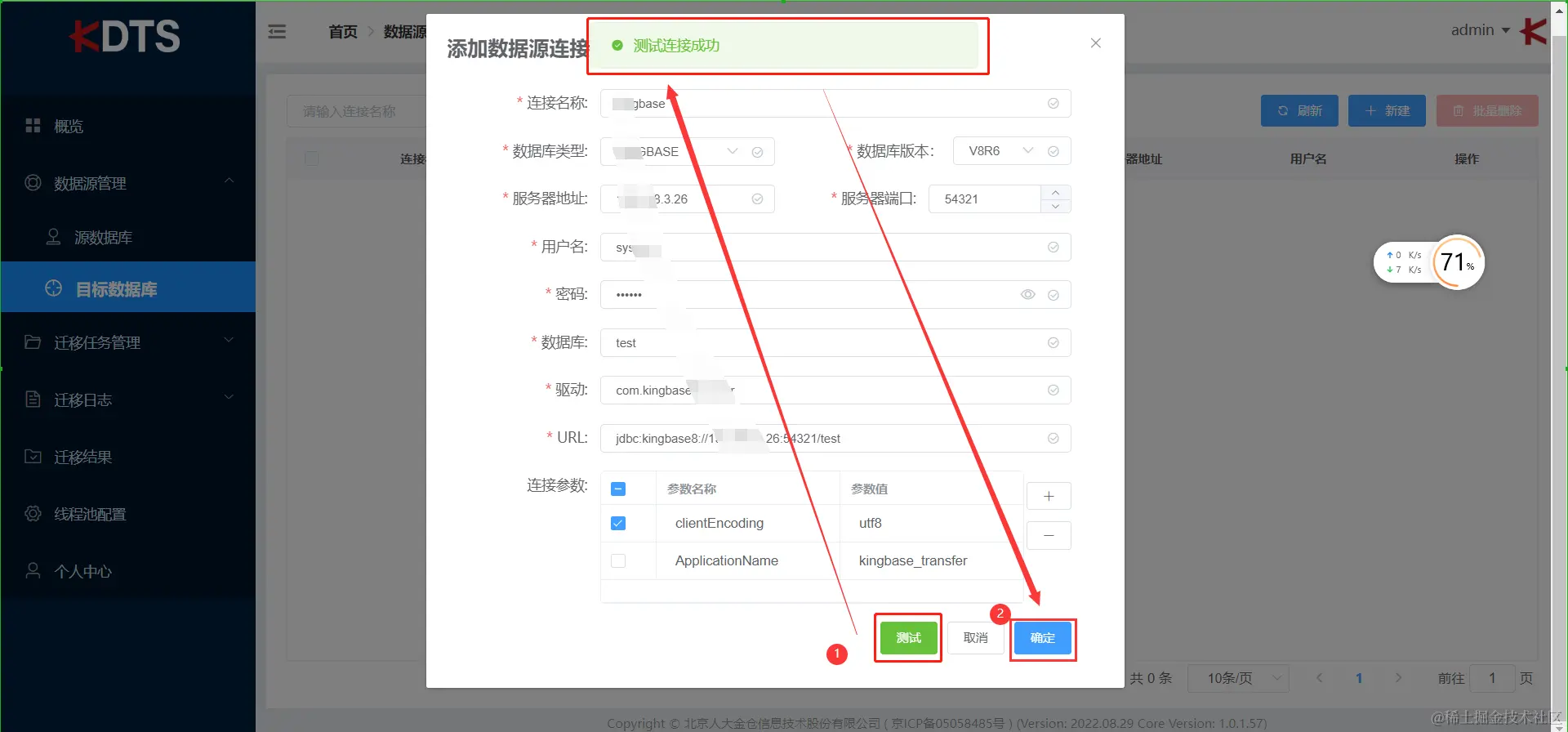Click the Kingbase logo at top right
1568x732 pixels.
pyautogui.click(x=1533, y=32)
